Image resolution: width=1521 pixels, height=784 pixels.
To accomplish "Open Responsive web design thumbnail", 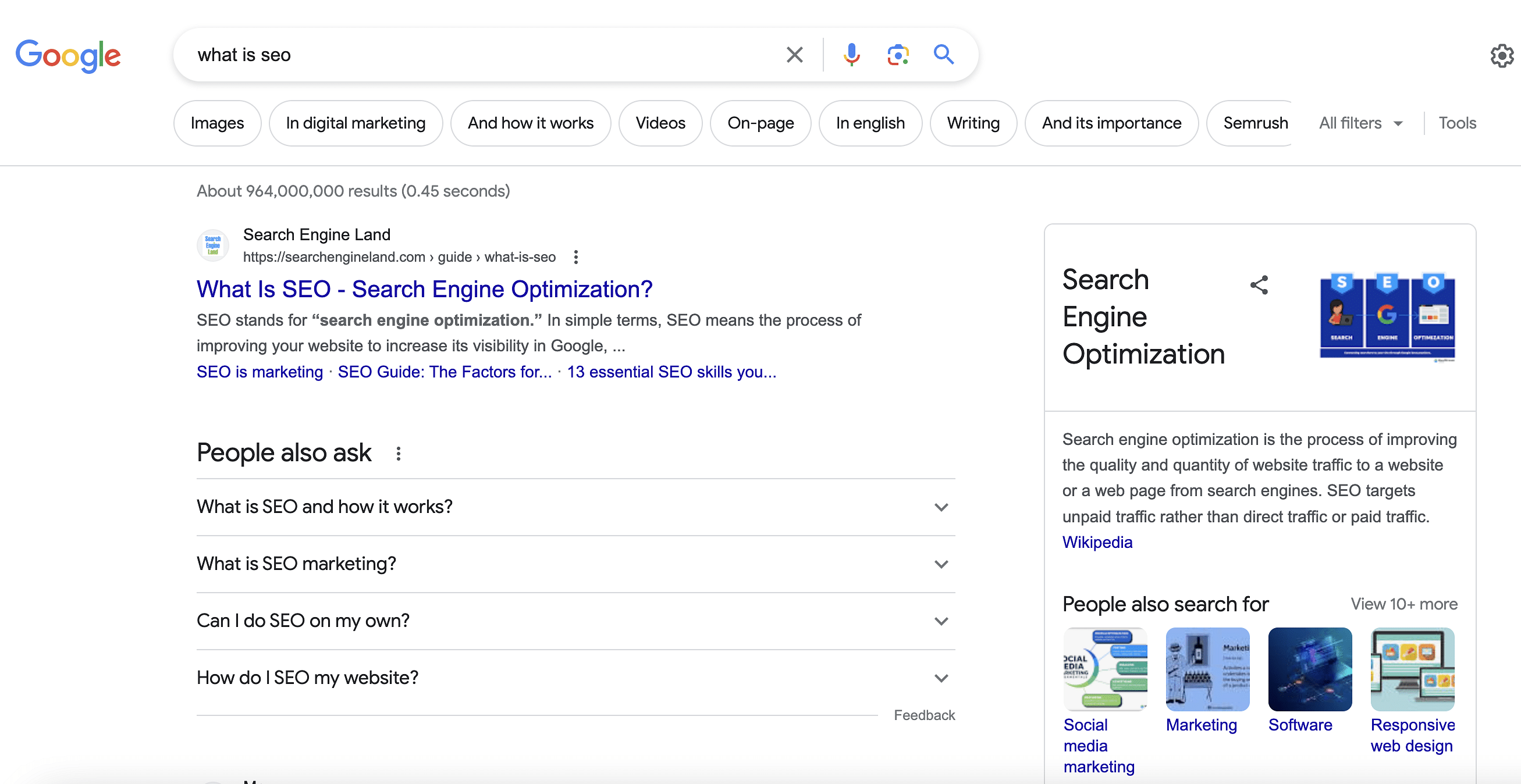I will 1412,669.
